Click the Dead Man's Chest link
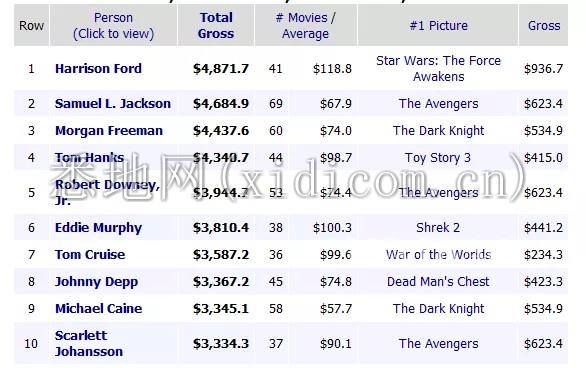Viewport: 586px width, 368px height. 438,282
